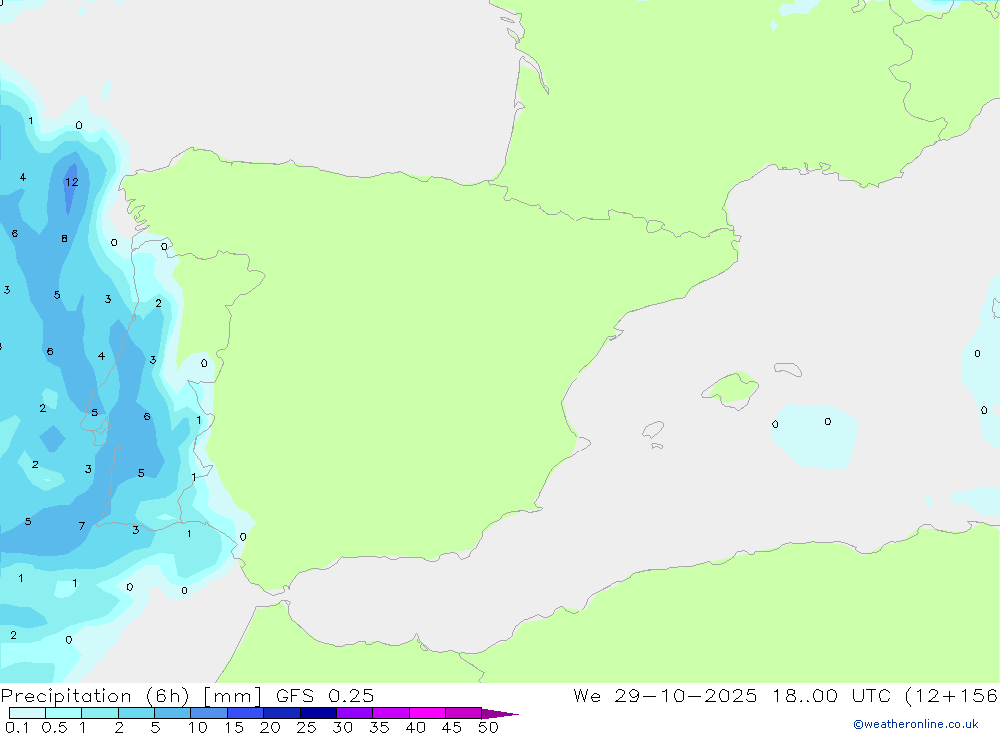This screenshot has width=1000, height=733.
Task: Click the "45" legend scale label
Action: pos(452,727)
